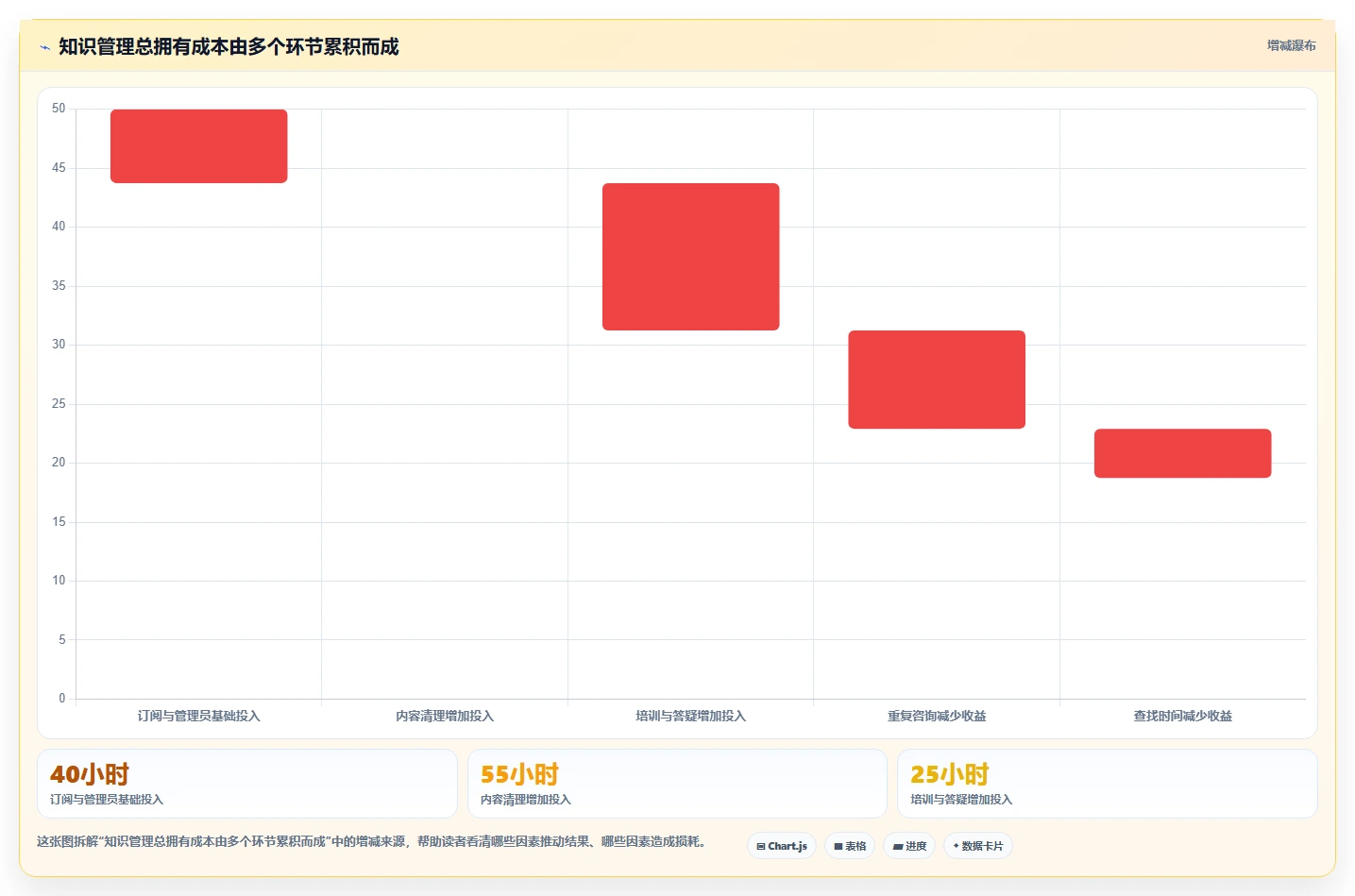Click the red bar for 培训与答疑增加投入

[x=690, y=257]
